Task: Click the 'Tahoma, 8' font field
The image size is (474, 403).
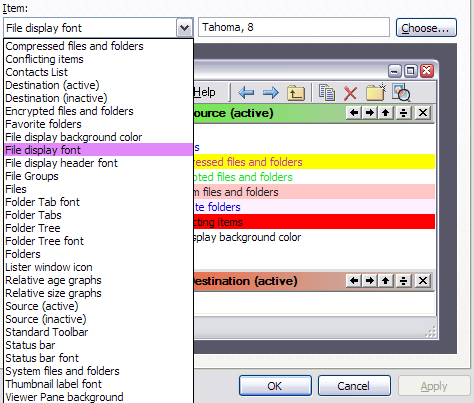Action: point(294,27)
